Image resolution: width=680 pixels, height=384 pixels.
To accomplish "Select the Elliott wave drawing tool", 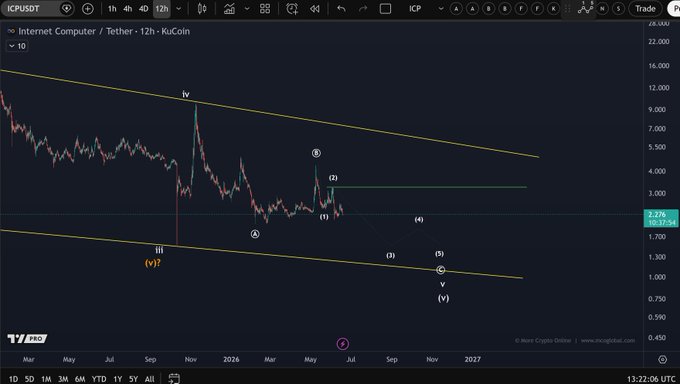I will 585,8.
